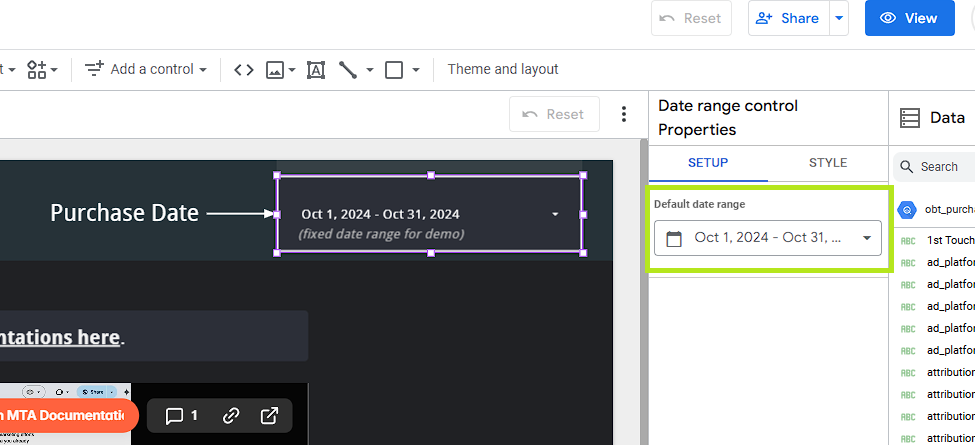Viewport: 975px width, 445px height.
Task: Select the line drawing tool
Action: click(x=348, y=70)
